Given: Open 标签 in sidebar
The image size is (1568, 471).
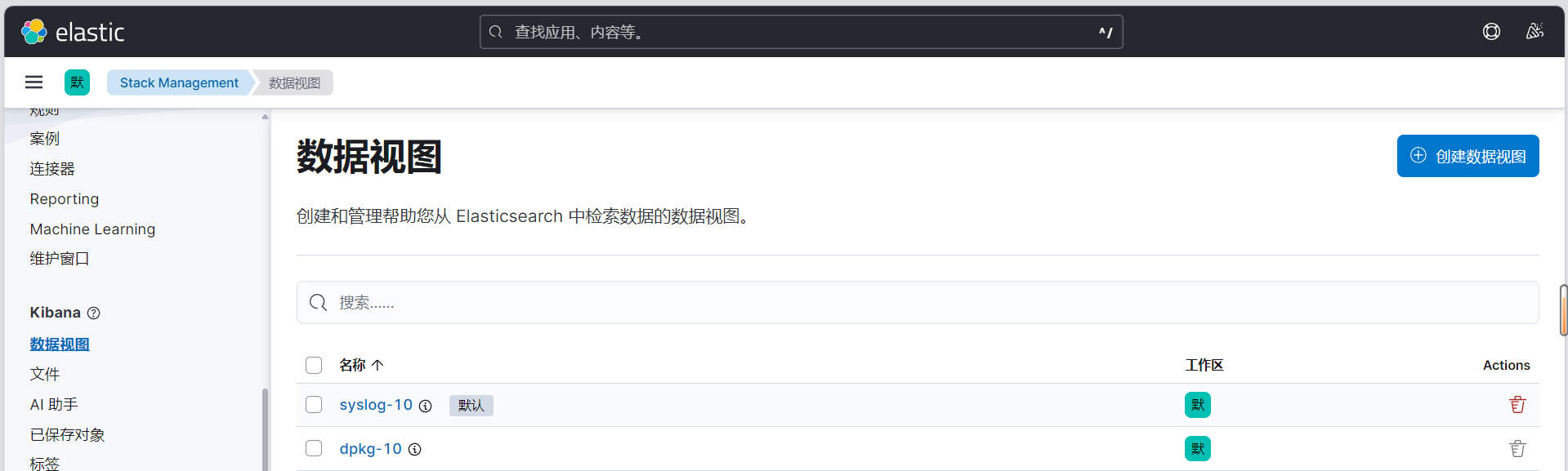Looking at the screenshot, I should pos(45,463).
